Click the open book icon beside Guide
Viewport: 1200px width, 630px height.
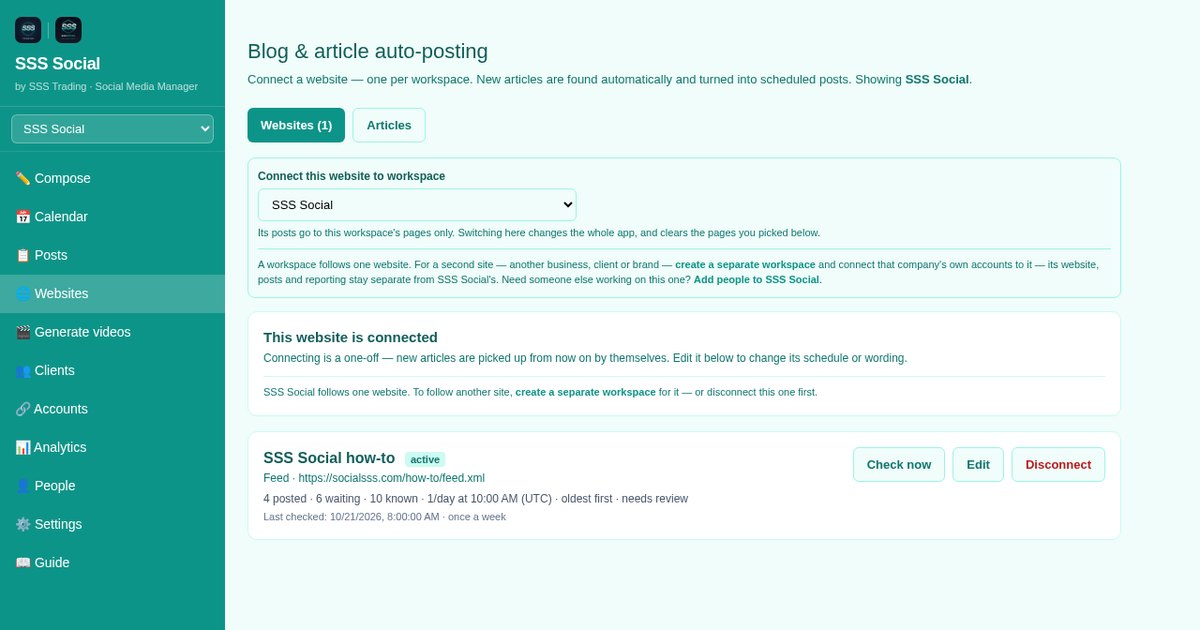coord(23,563)
